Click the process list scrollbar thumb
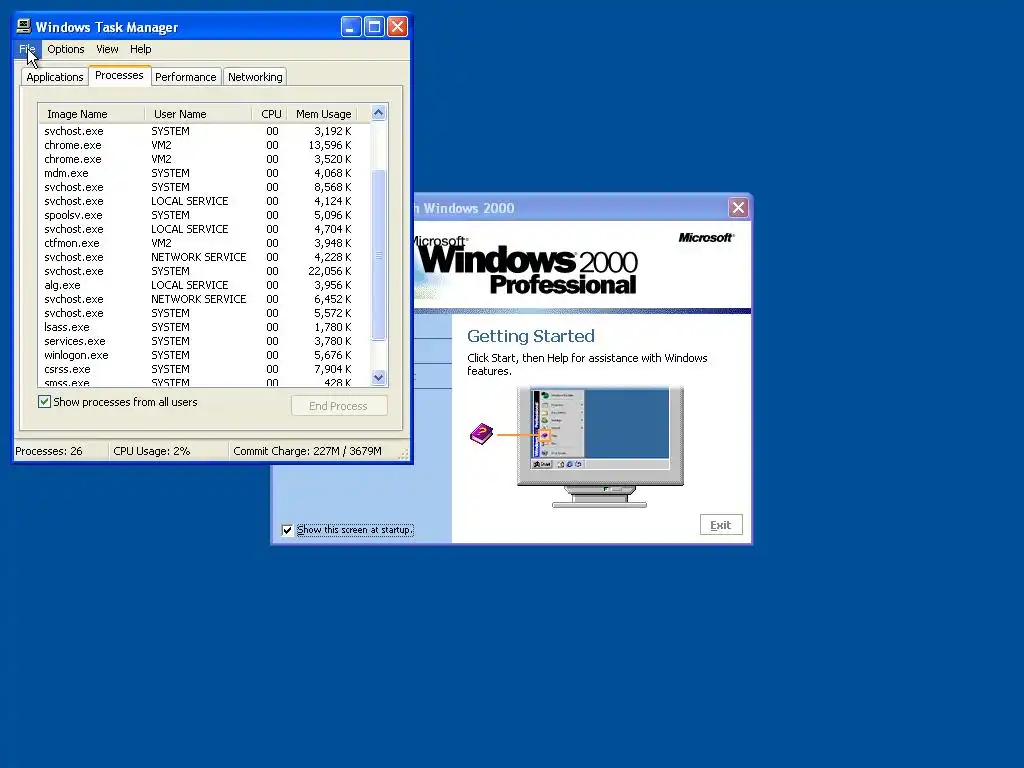1024x768 pixels. 379,255
